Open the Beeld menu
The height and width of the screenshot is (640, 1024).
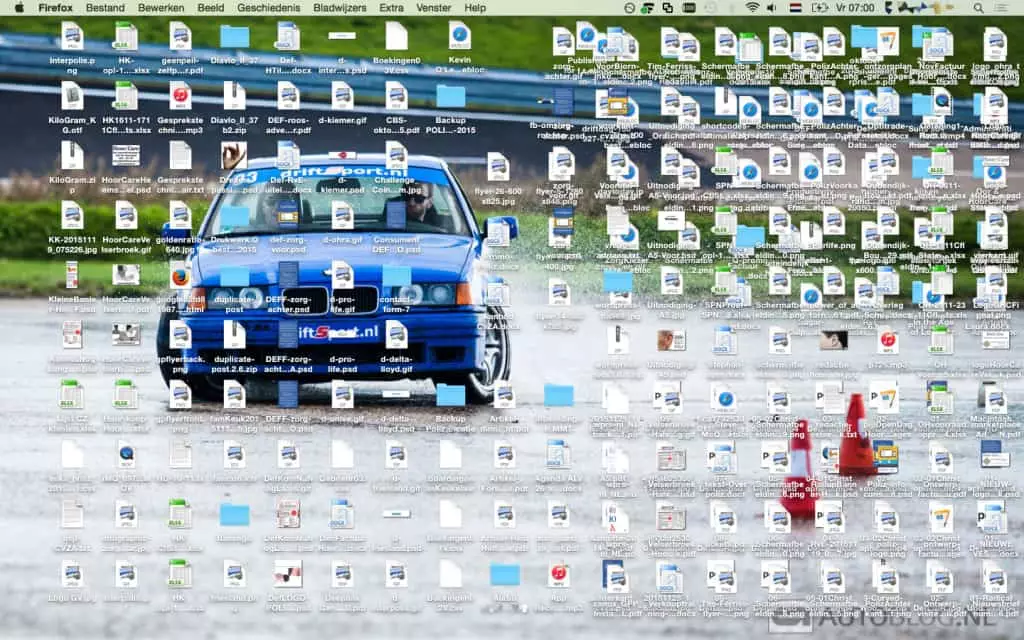(x=210, y=8)
